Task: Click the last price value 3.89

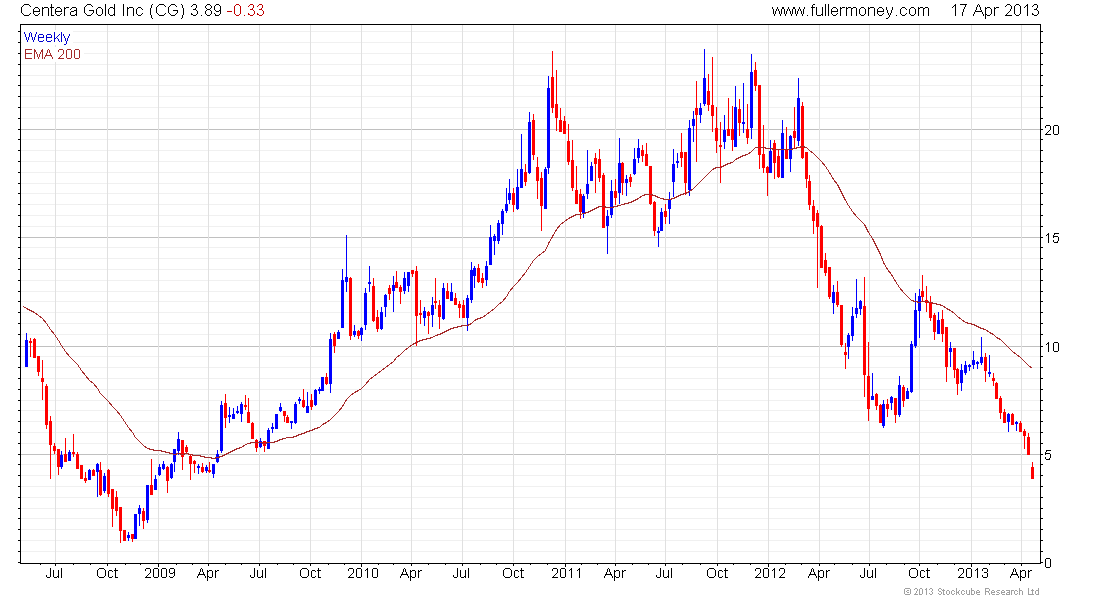Action: click(206, 11)
